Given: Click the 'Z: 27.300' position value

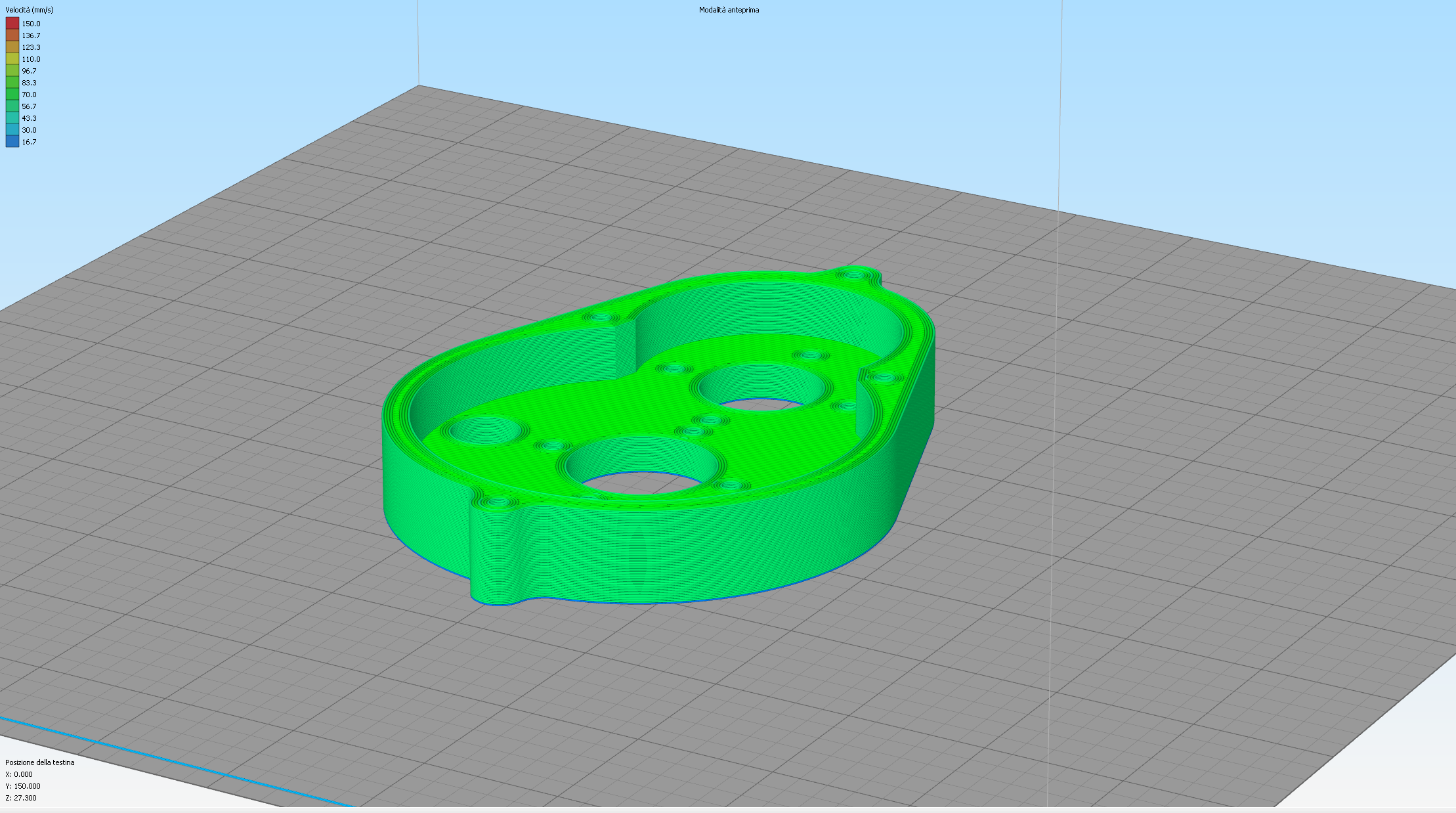Looking at the screenshot, I should click(21, 799).
